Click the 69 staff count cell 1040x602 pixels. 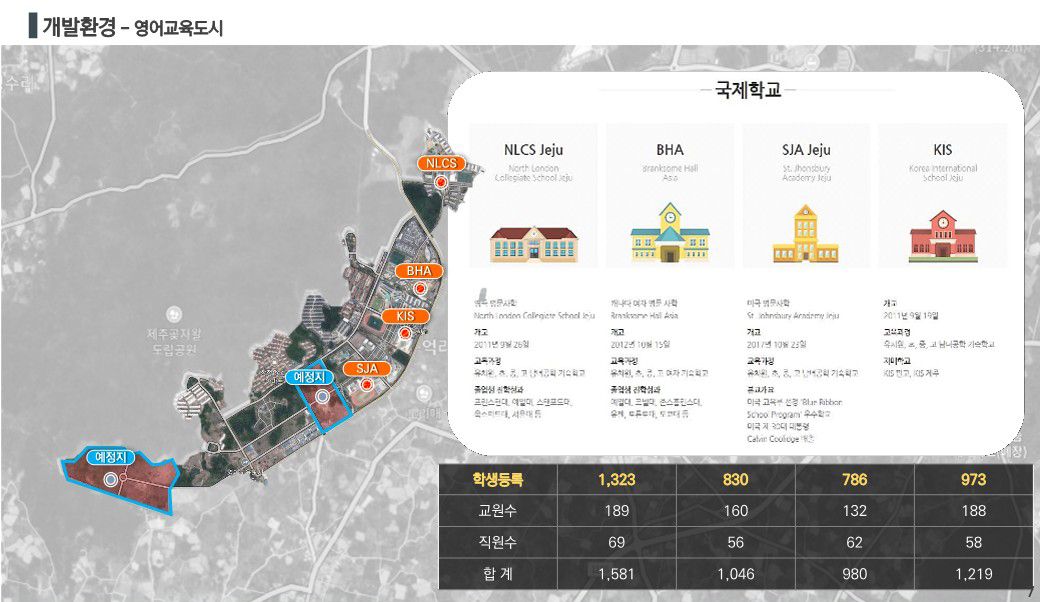tap(617, 542)
